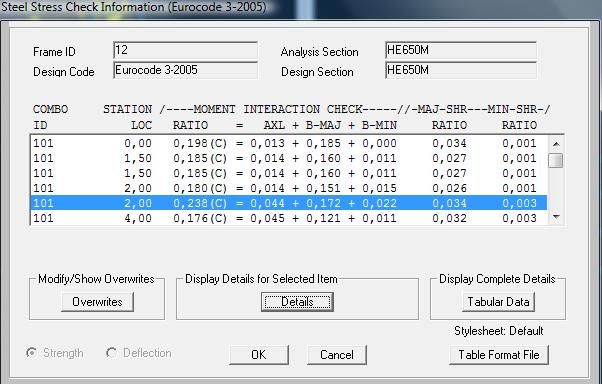Click the Frame ID field
This screenshot has width=602, height=384.
click(185, 50)
